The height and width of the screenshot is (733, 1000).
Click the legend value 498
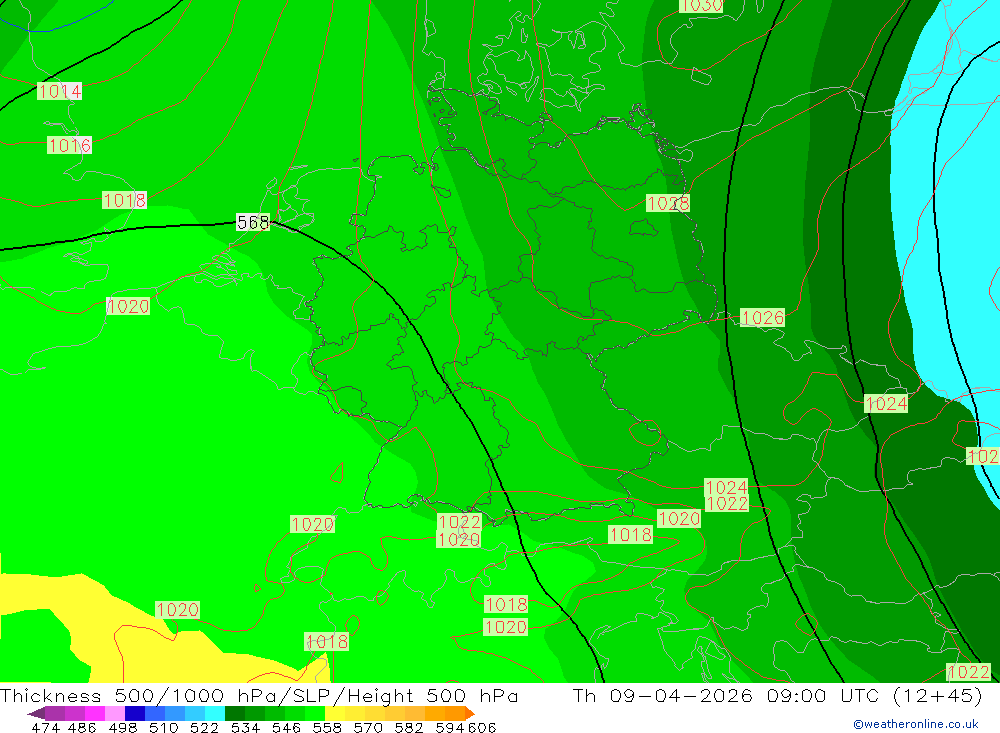pos(123,727)
